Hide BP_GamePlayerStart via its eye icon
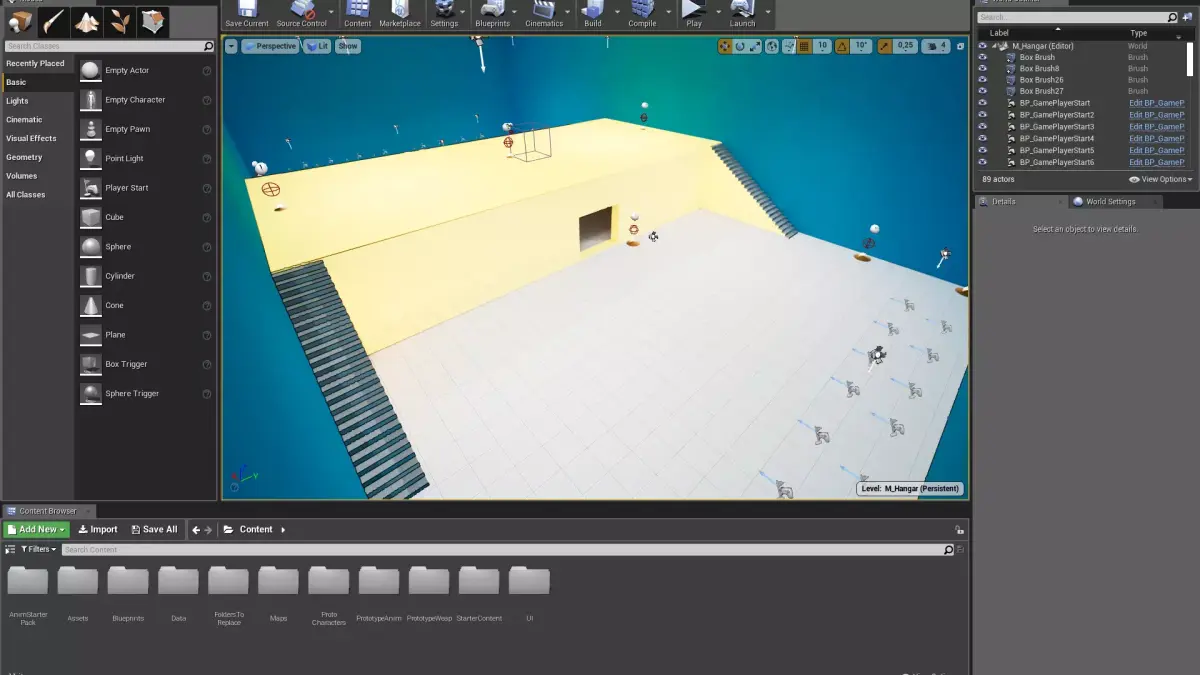The width and height of the screenshot is (1200, 675). pyautogui.click(x=982, y=103)
